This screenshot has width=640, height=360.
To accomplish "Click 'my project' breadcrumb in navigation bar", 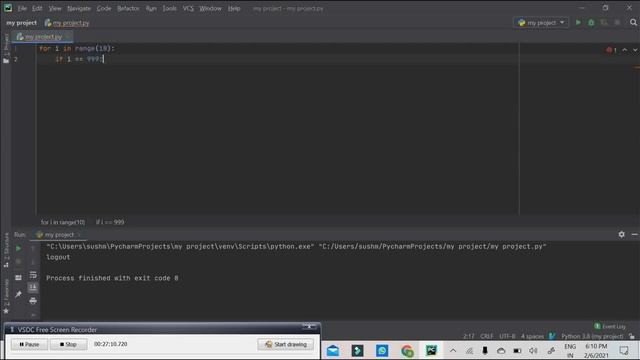I will coord(21,23).
